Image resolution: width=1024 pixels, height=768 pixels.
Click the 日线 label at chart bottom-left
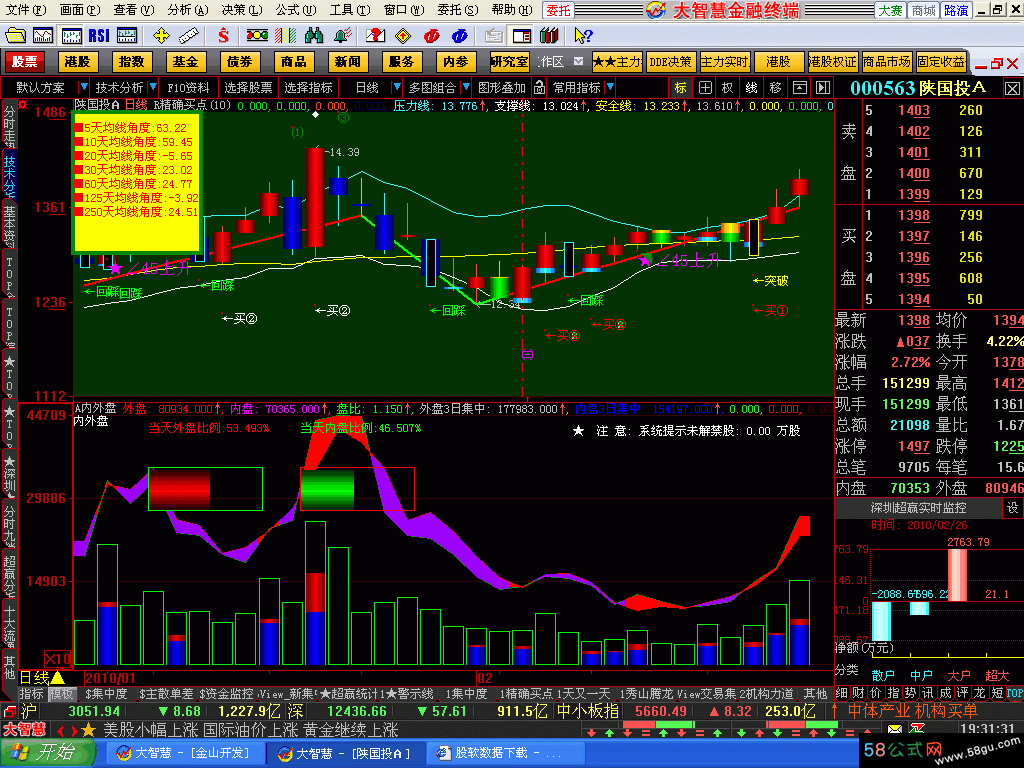point(34,678)
